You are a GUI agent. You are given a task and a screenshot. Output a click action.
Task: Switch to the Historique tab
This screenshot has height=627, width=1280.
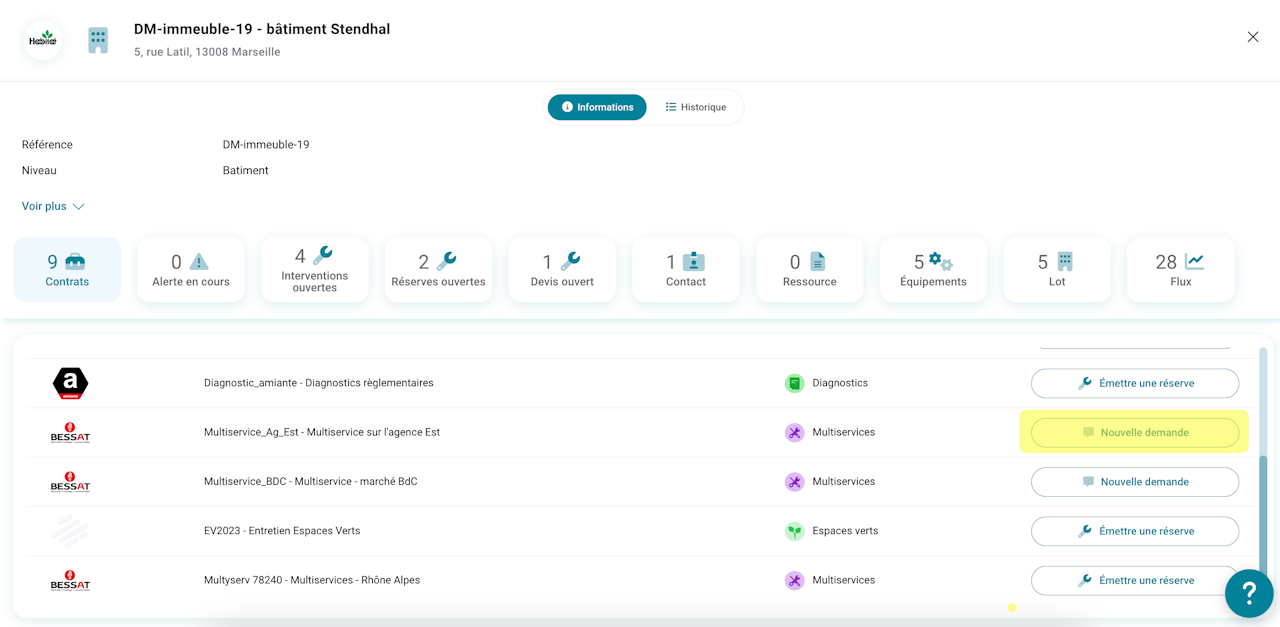tap(696, 107)
